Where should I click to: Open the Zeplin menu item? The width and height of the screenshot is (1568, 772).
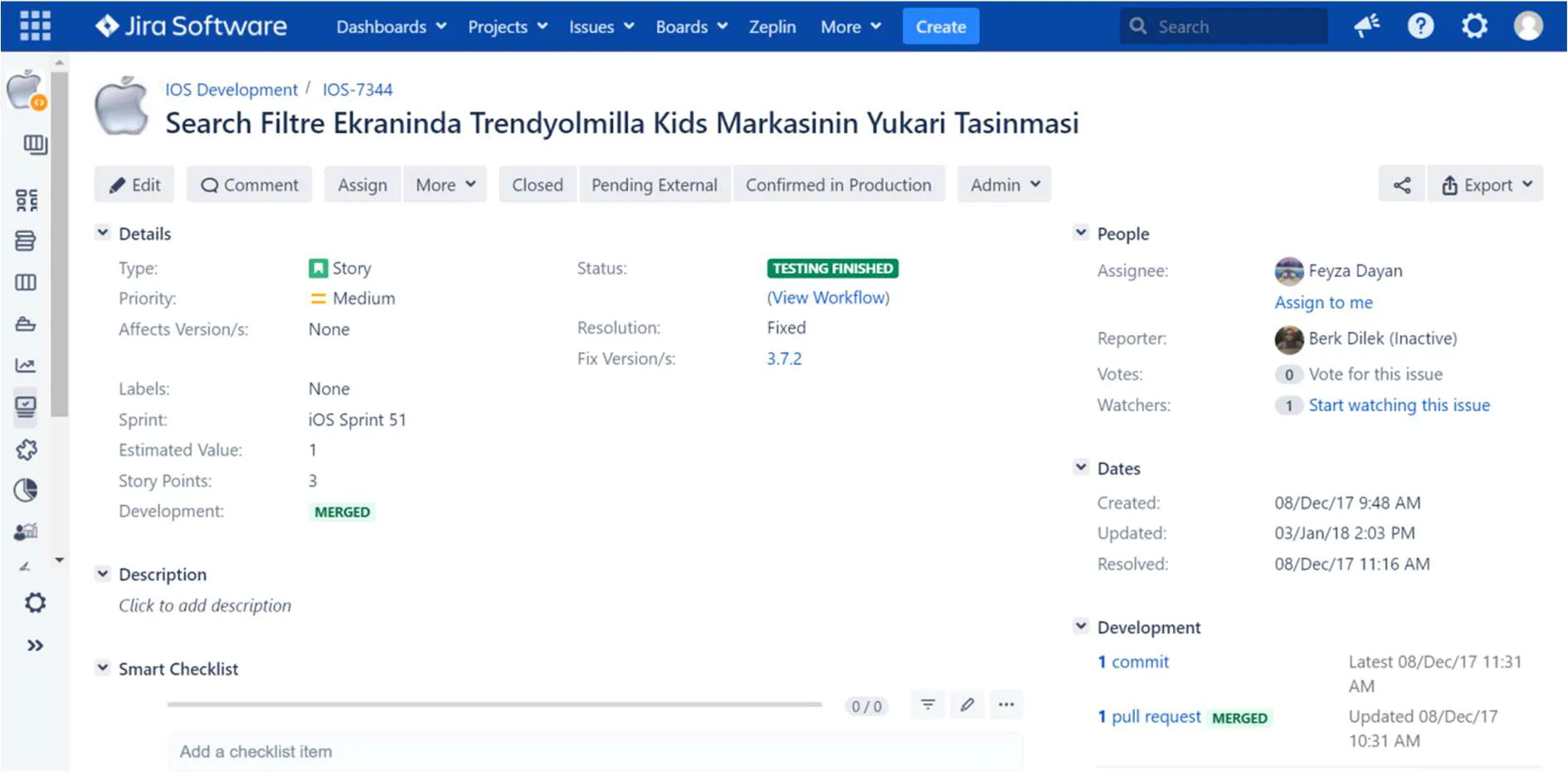[x=772, y=27]
